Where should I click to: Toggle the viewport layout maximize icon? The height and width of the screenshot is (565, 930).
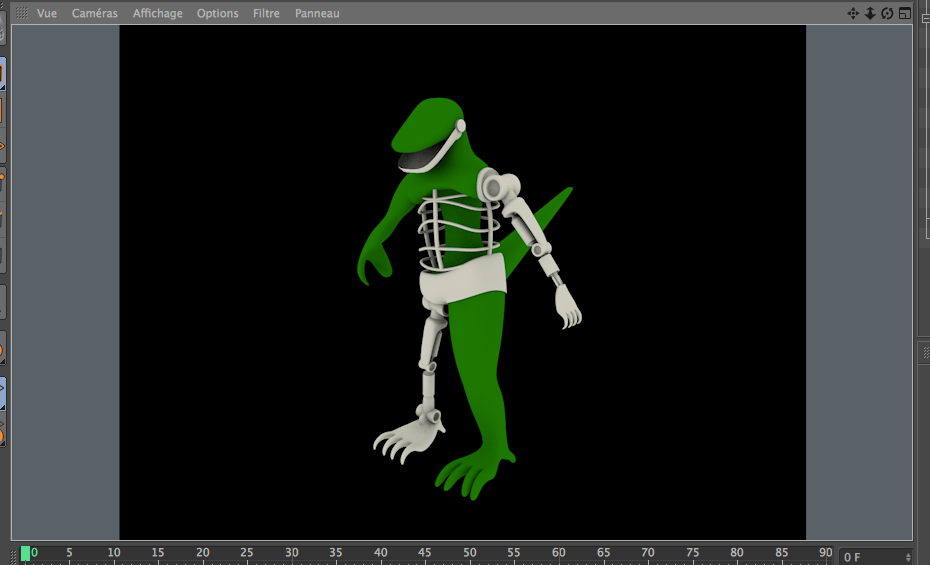click(904, 13)
